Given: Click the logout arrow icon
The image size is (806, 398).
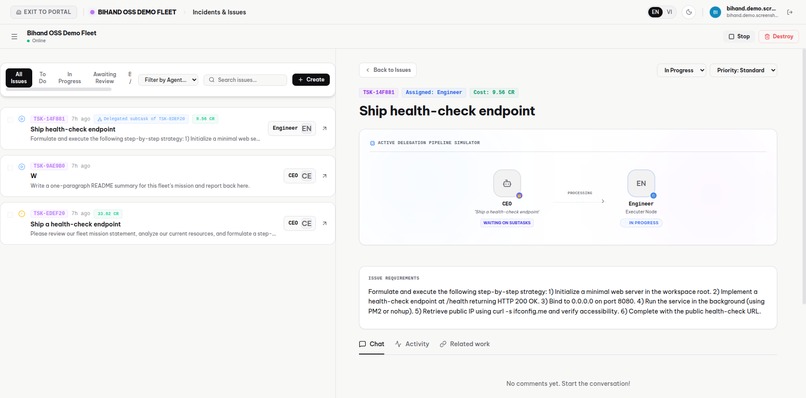Looking at the screenshot, I should pos(790,12).
